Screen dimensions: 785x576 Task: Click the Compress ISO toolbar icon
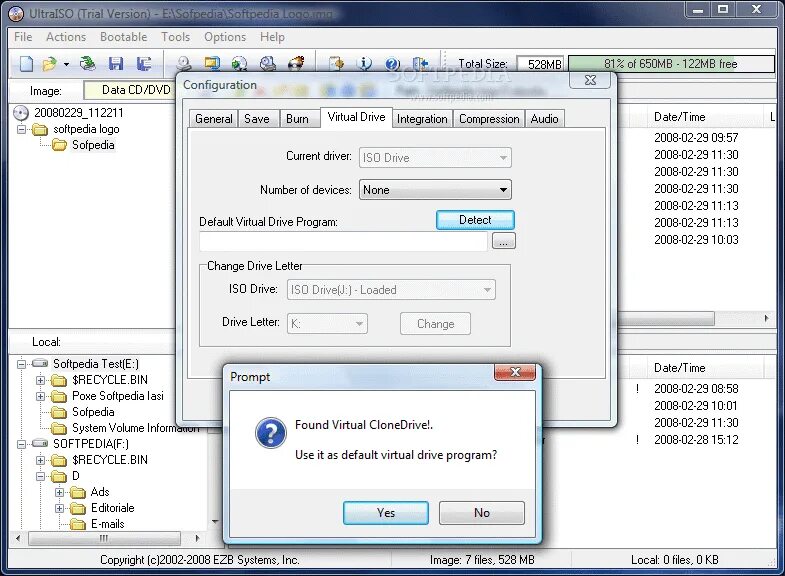tap(212, 64)
